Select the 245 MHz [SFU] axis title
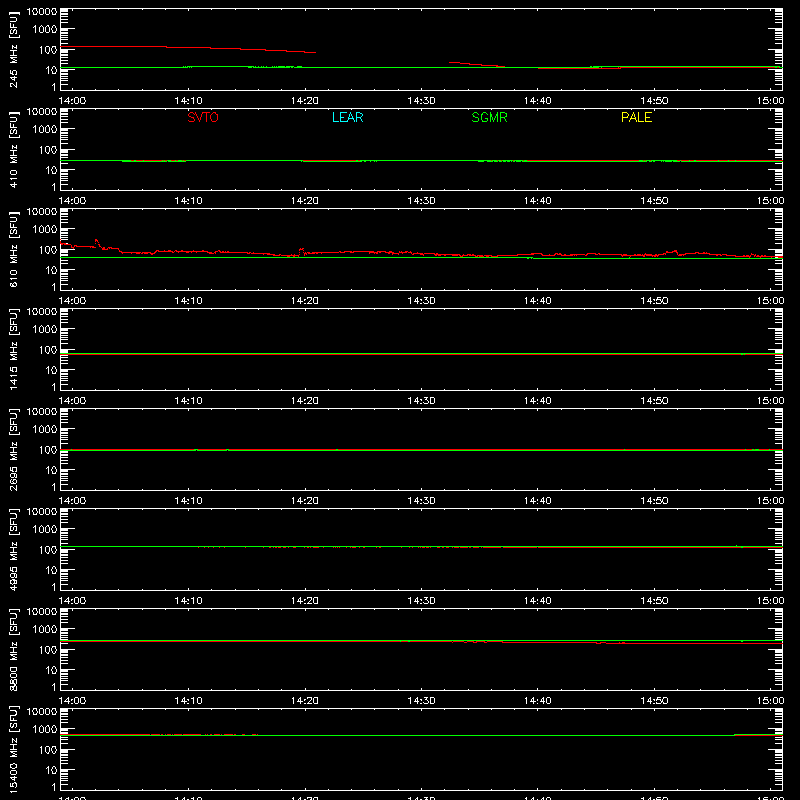The height and width of the screenshot is (800, 800). point(13,49)
